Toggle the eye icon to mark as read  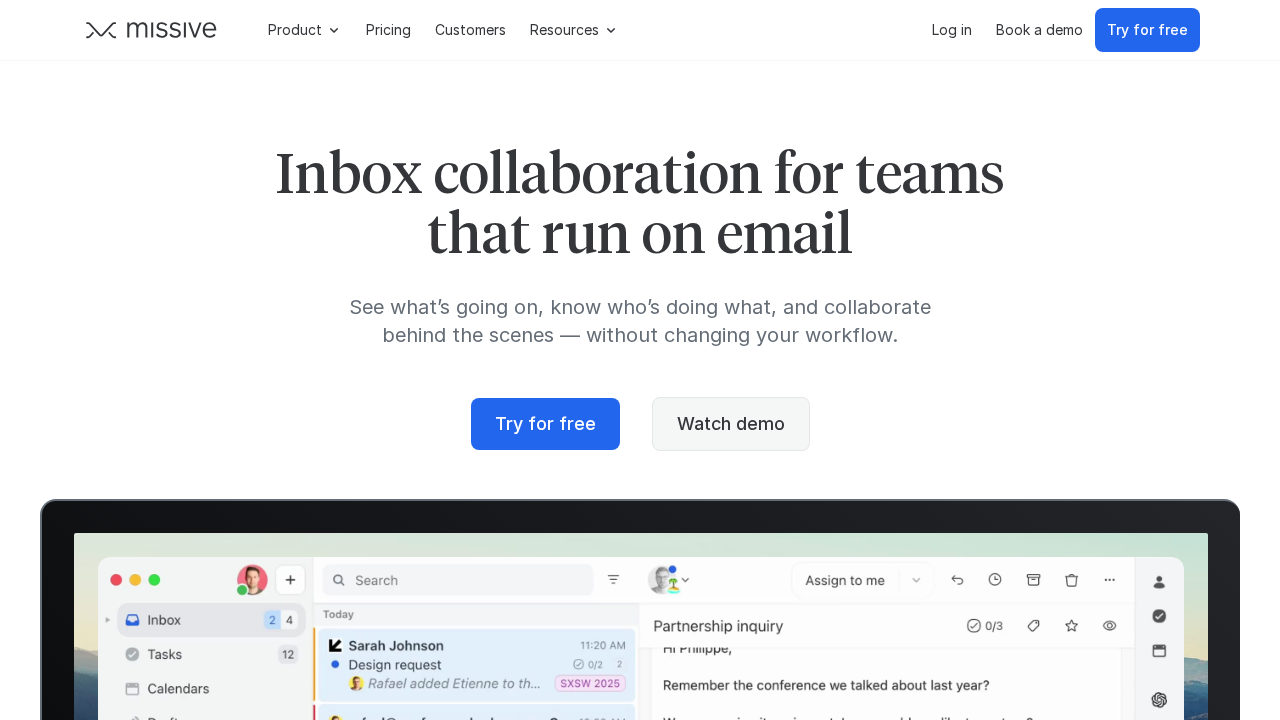(1110, 627)
